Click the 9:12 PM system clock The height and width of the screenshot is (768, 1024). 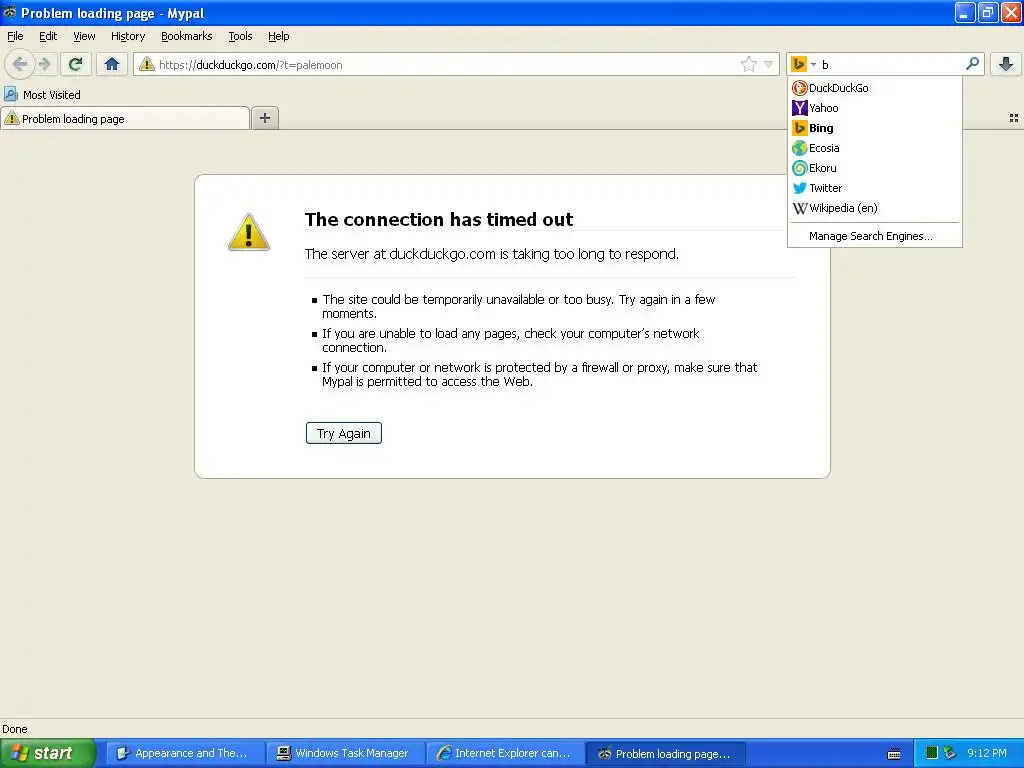click(x=987, y=753)
